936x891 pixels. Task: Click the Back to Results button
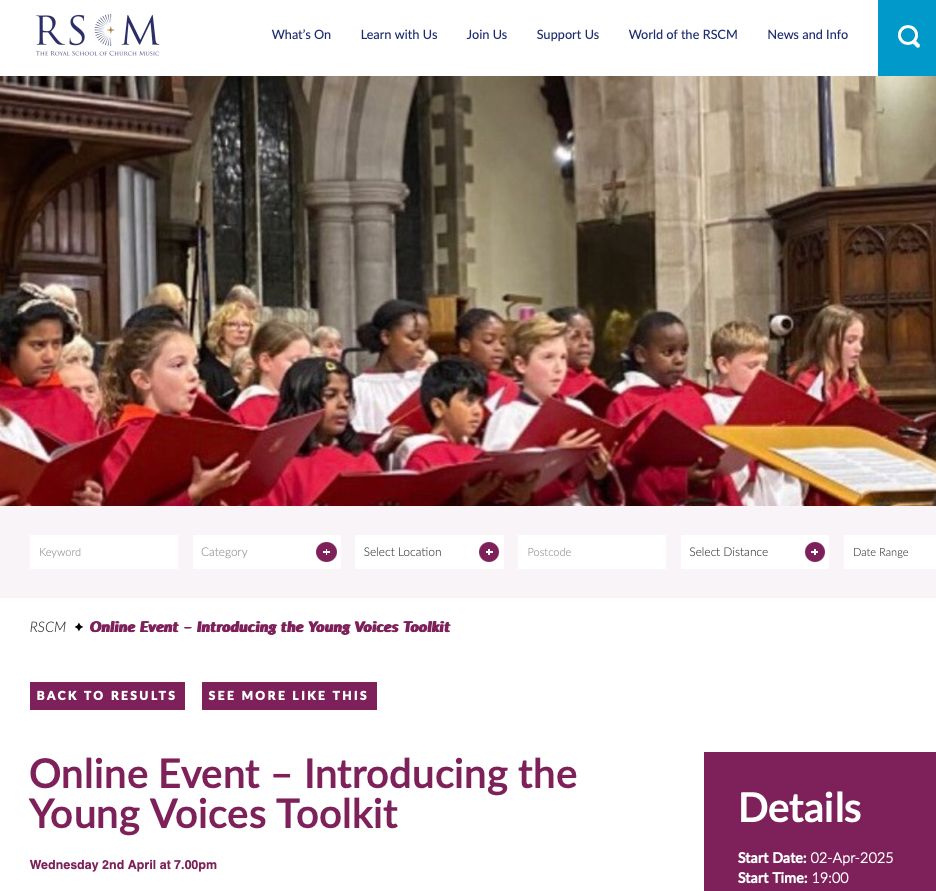pos(107,696)
